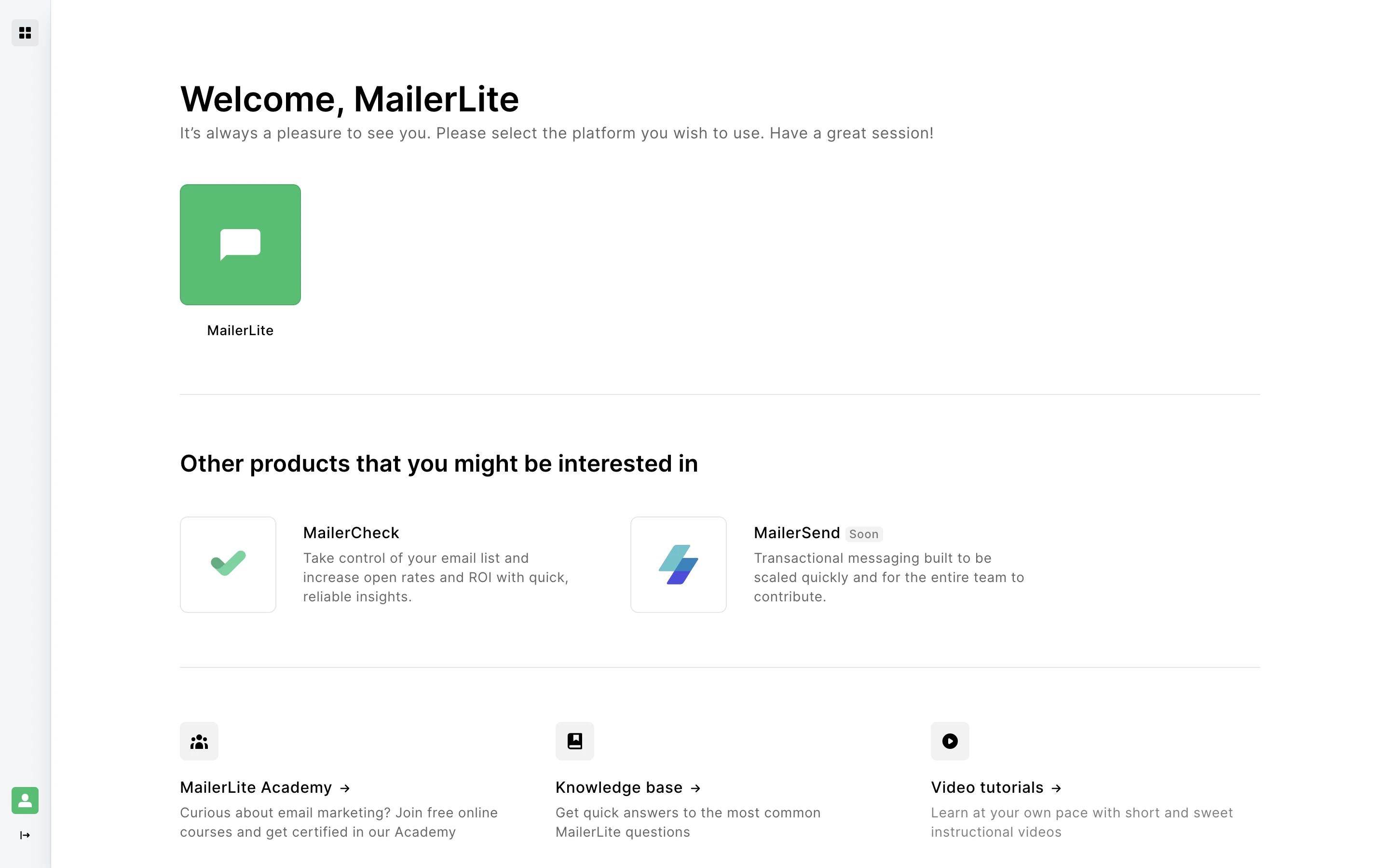
Task: Click the MailerCheck description text
Action: click(x=435, y=578)
